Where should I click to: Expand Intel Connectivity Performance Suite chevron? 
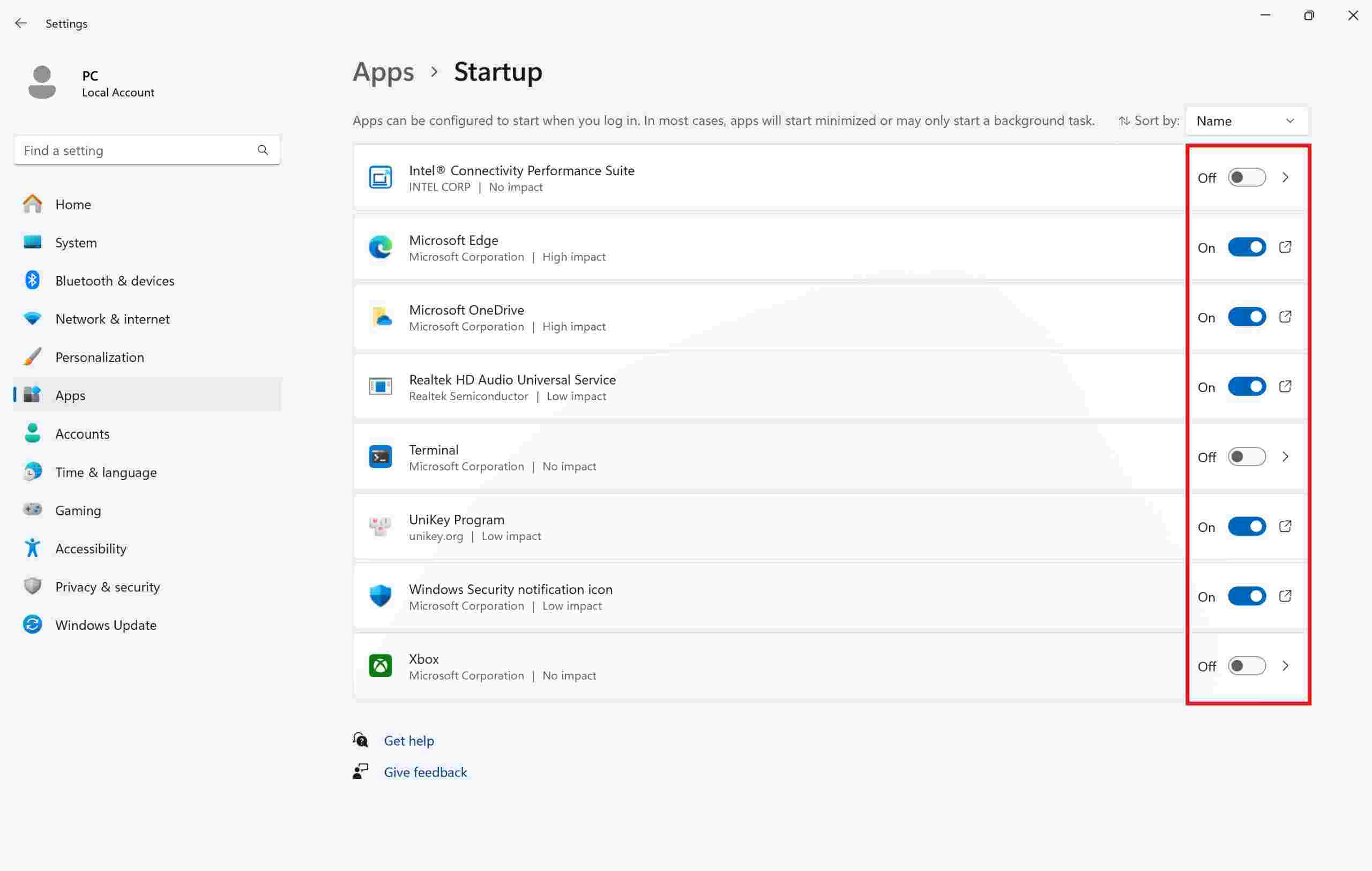coord(1285,178)
